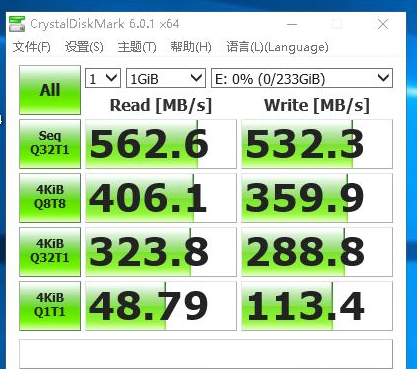
Task: Click the Seq write result 532.3
Action: tap(317, 144)
